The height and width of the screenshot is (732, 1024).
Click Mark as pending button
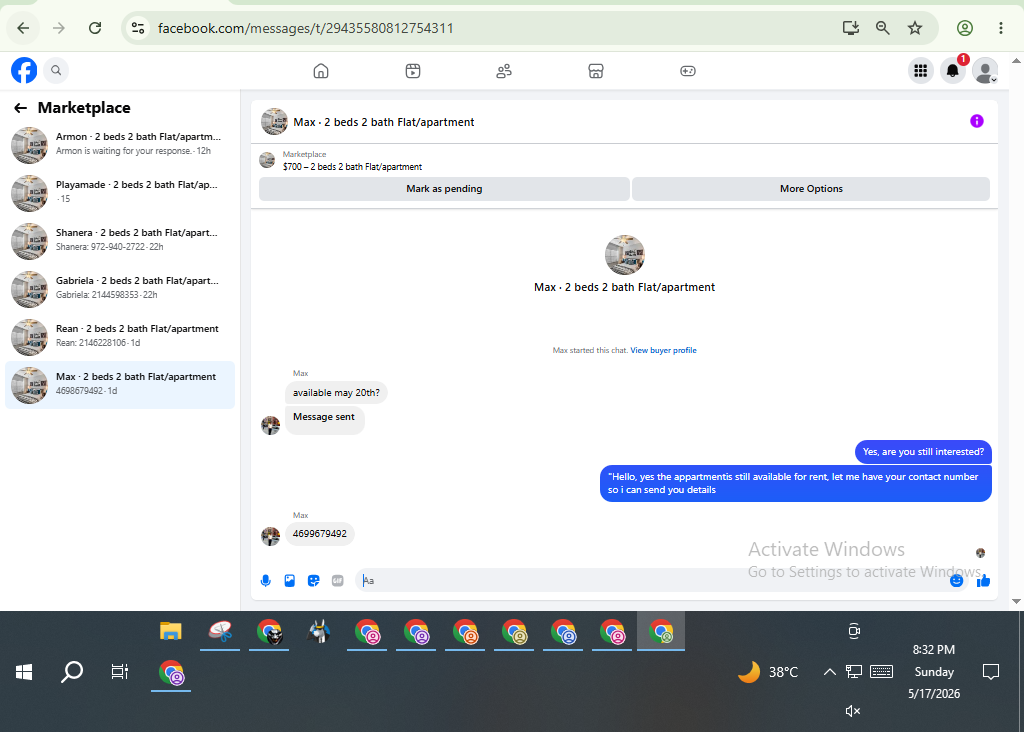tap(444, 189)
